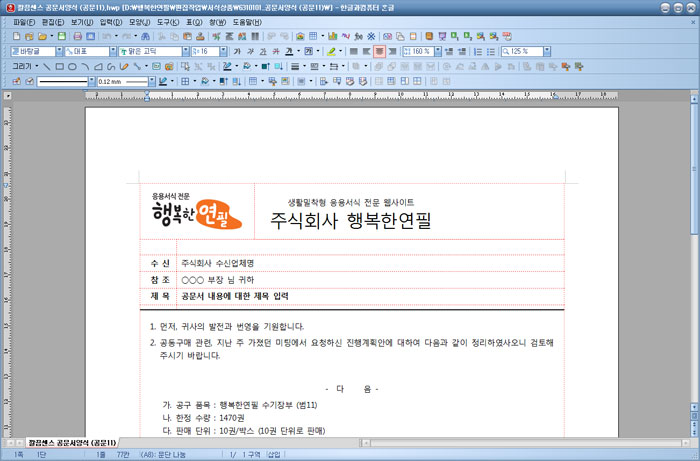Open the 편집(E) menu

pyautogui.click(x=53, y=22)
